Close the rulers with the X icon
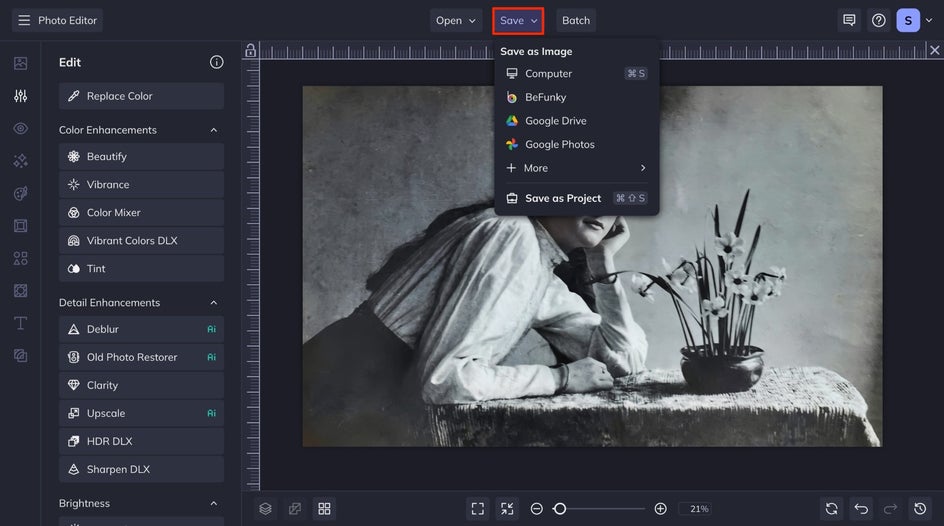The width and height of the screenshot is (944, 526). [934, 51]
